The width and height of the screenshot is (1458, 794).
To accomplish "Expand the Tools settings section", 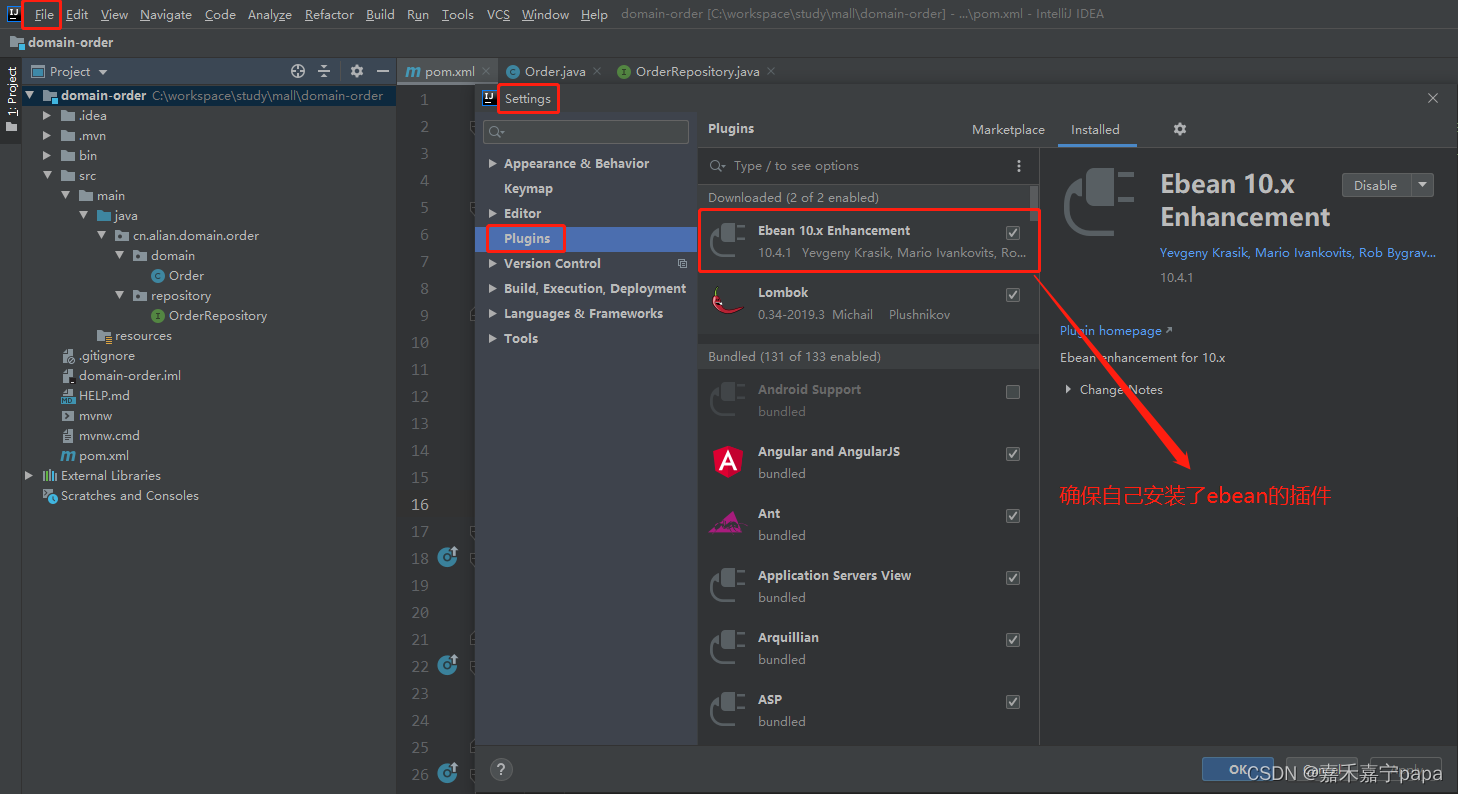I will click(x=492, y=339).
